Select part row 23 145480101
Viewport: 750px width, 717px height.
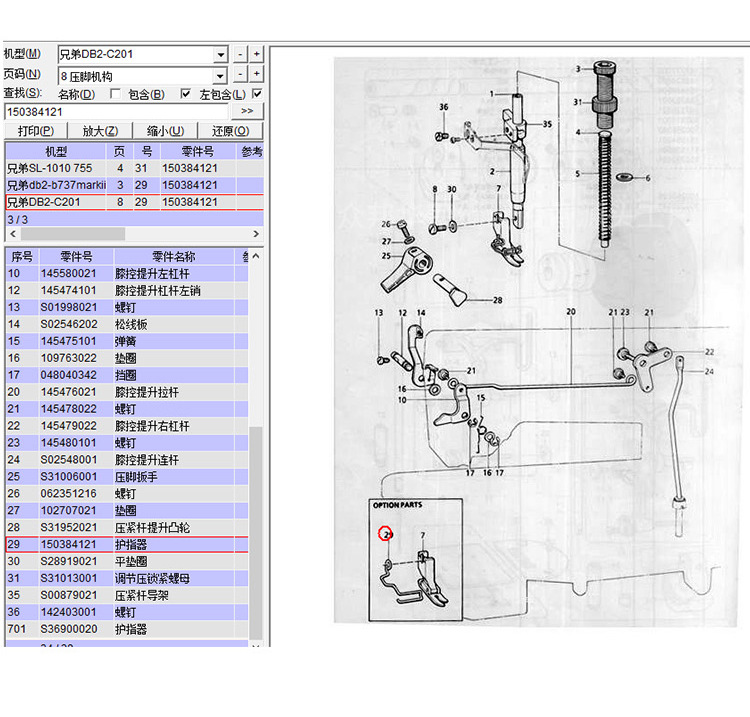point(127,443)
